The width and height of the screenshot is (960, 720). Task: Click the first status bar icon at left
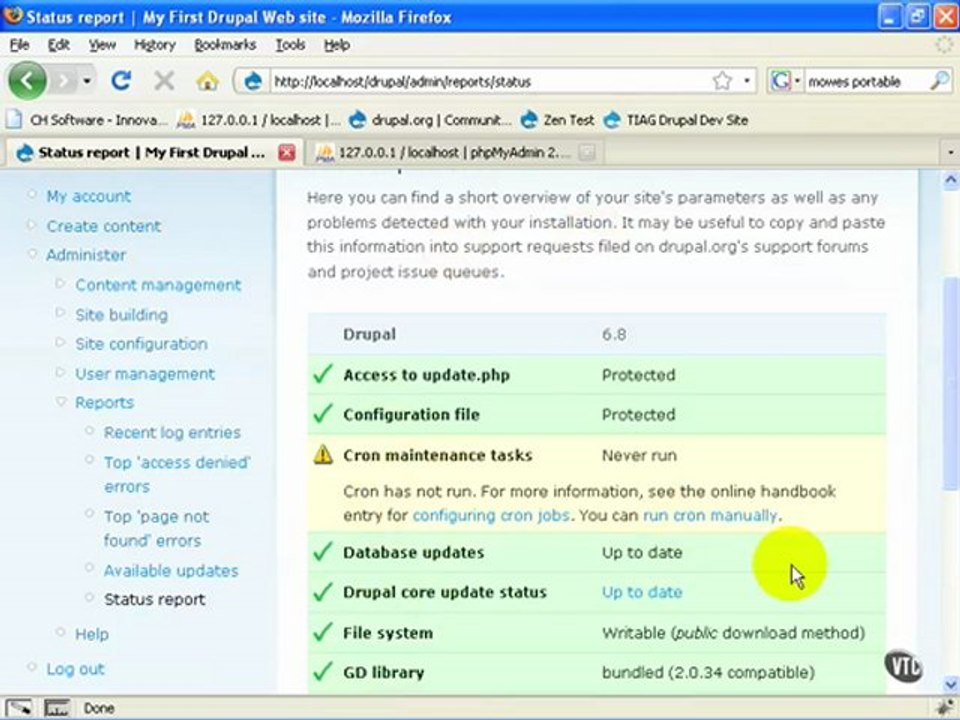[19, 708]
